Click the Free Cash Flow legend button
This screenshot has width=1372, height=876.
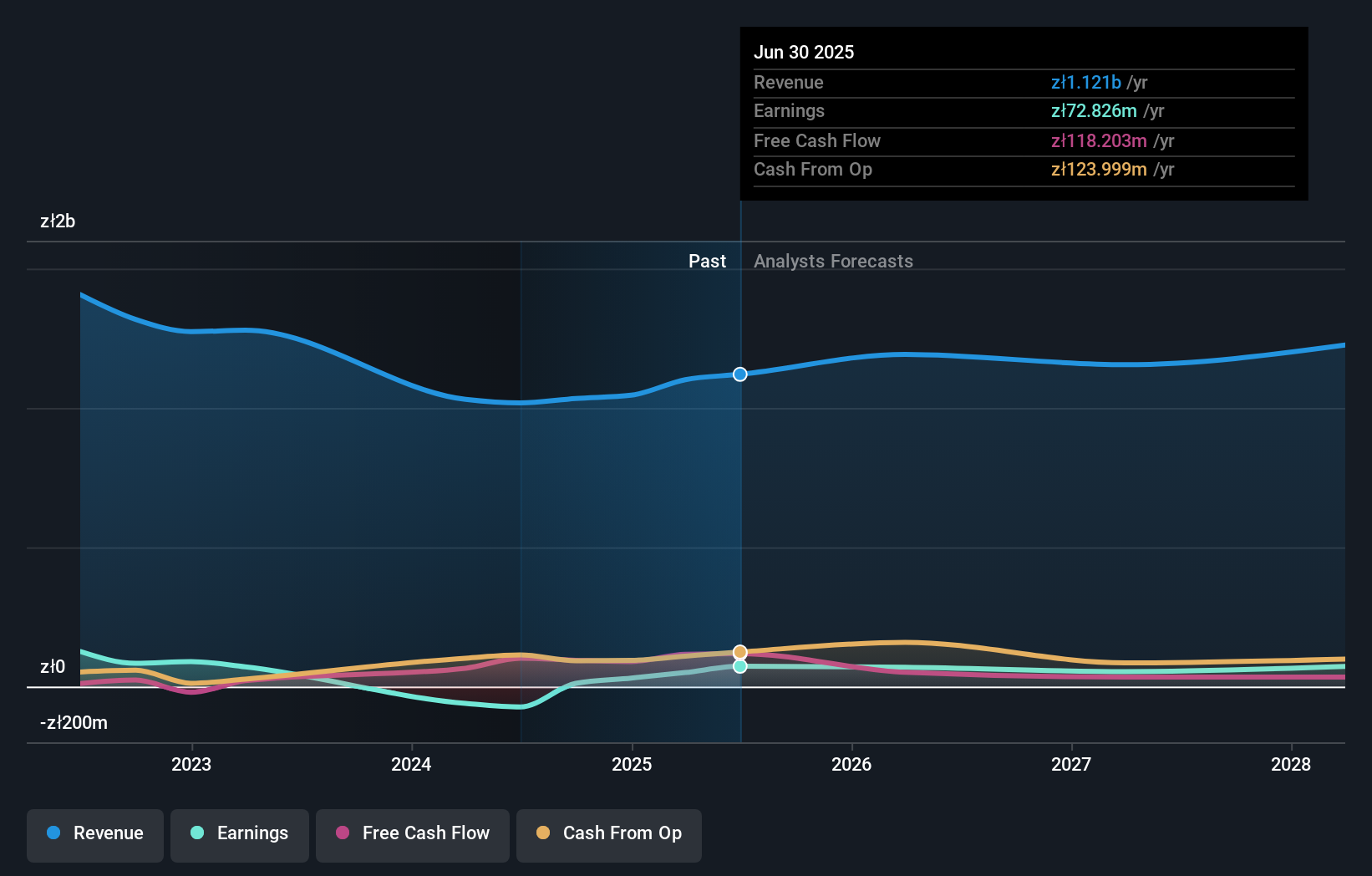coord(413,833)
